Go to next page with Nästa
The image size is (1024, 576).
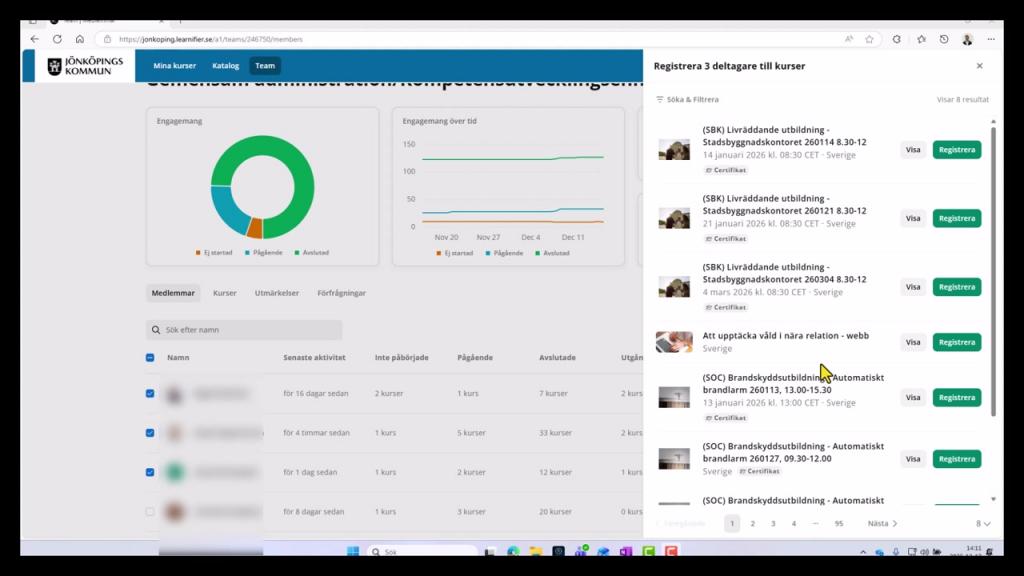click(882, 523)
